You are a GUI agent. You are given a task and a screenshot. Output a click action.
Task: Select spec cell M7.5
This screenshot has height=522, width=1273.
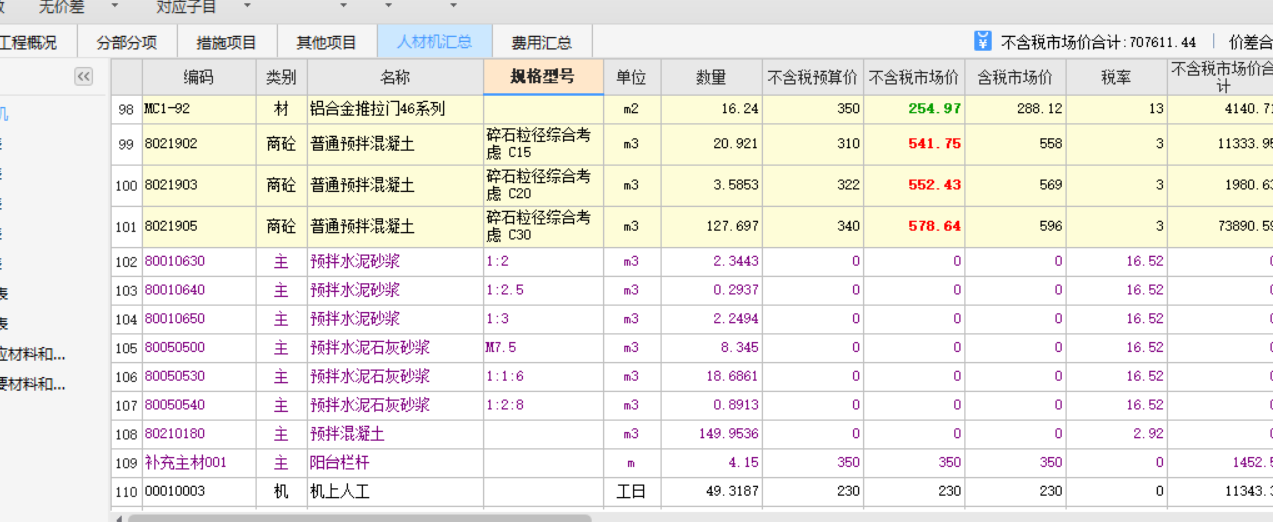pos(543,348)
